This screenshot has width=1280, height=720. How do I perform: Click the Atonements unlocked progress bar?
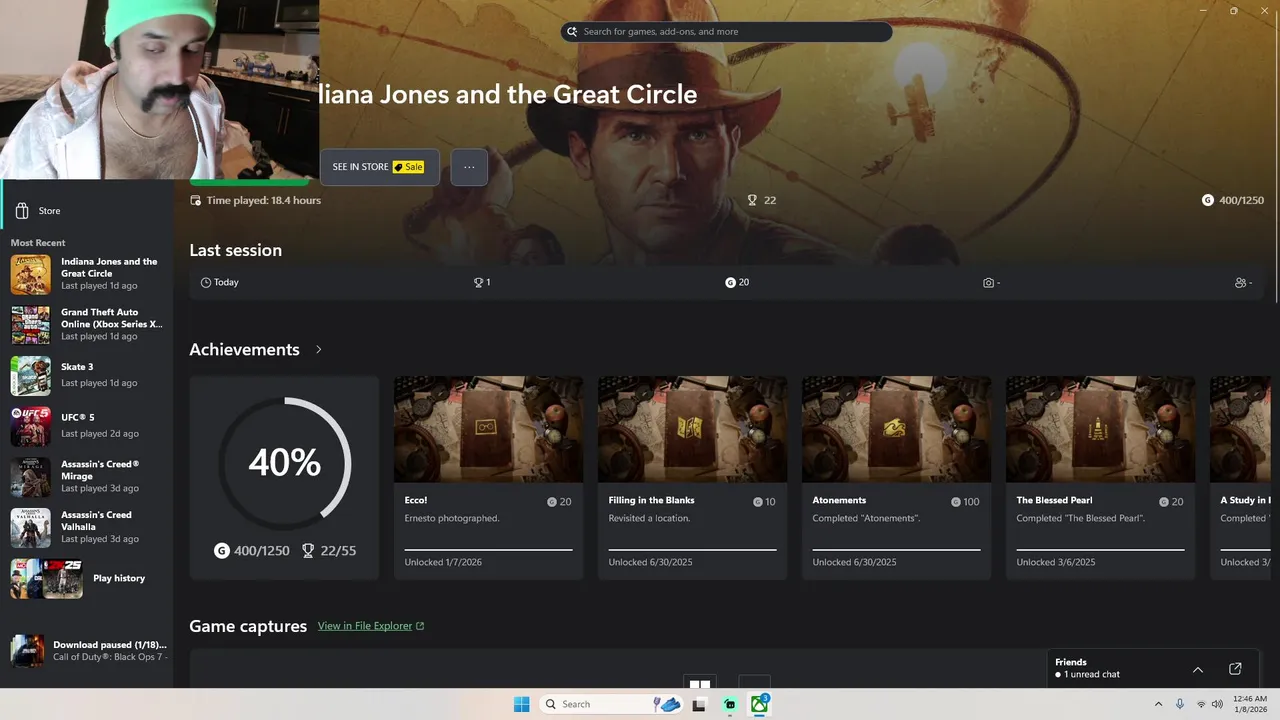[x=896, y=549]
